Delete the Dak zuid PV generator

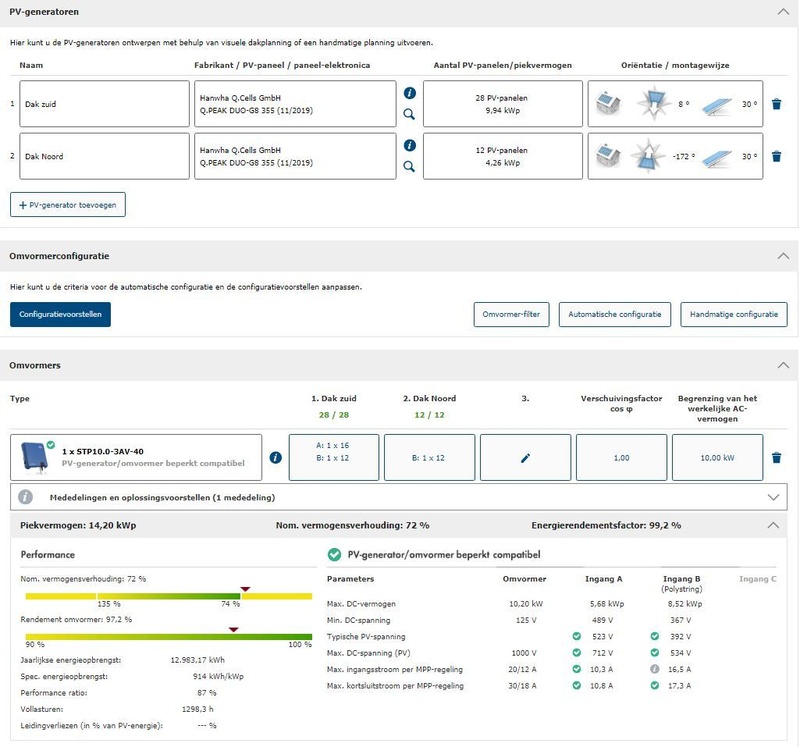[777, 103]
